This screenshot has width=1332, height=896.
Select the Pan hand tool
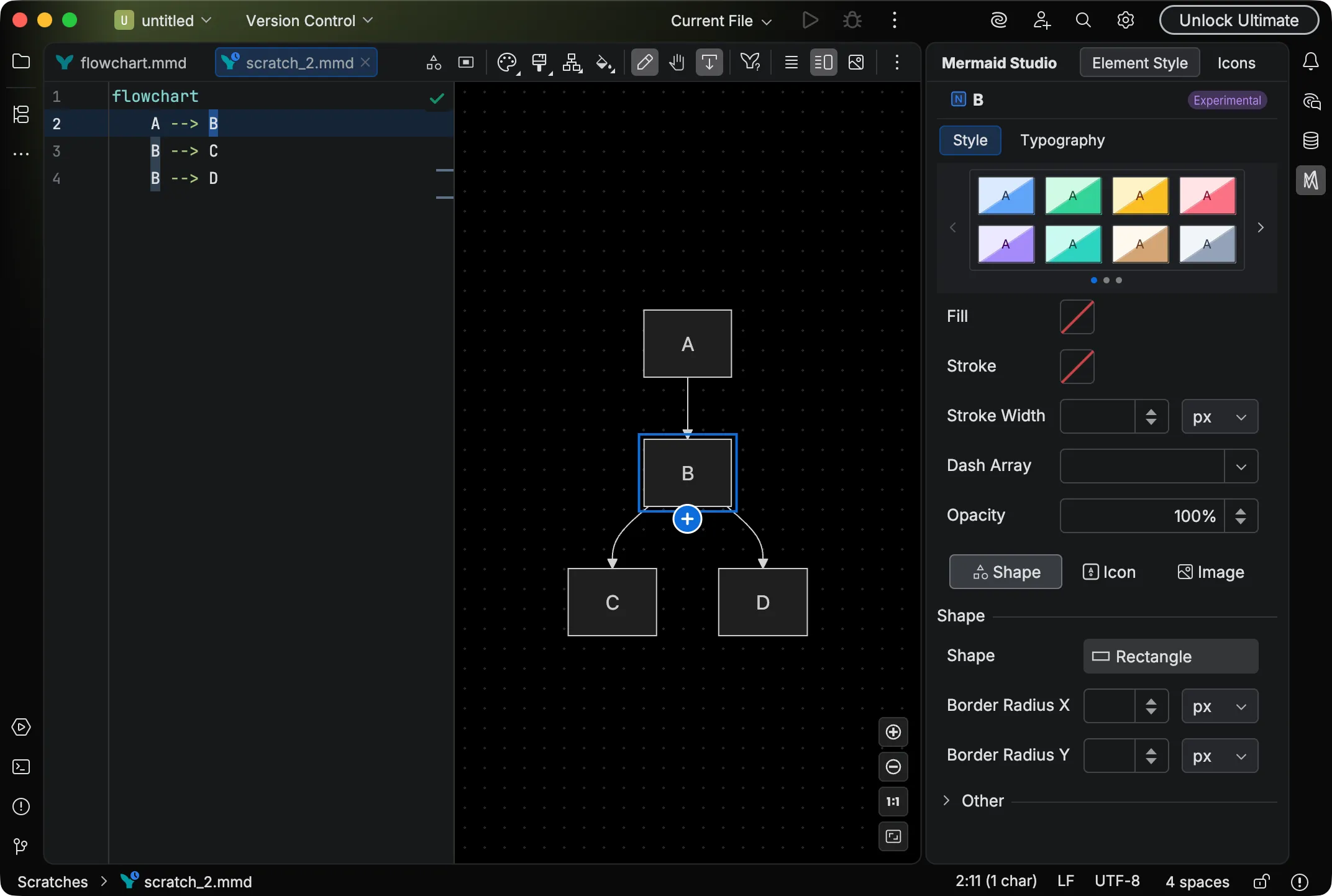677,62
